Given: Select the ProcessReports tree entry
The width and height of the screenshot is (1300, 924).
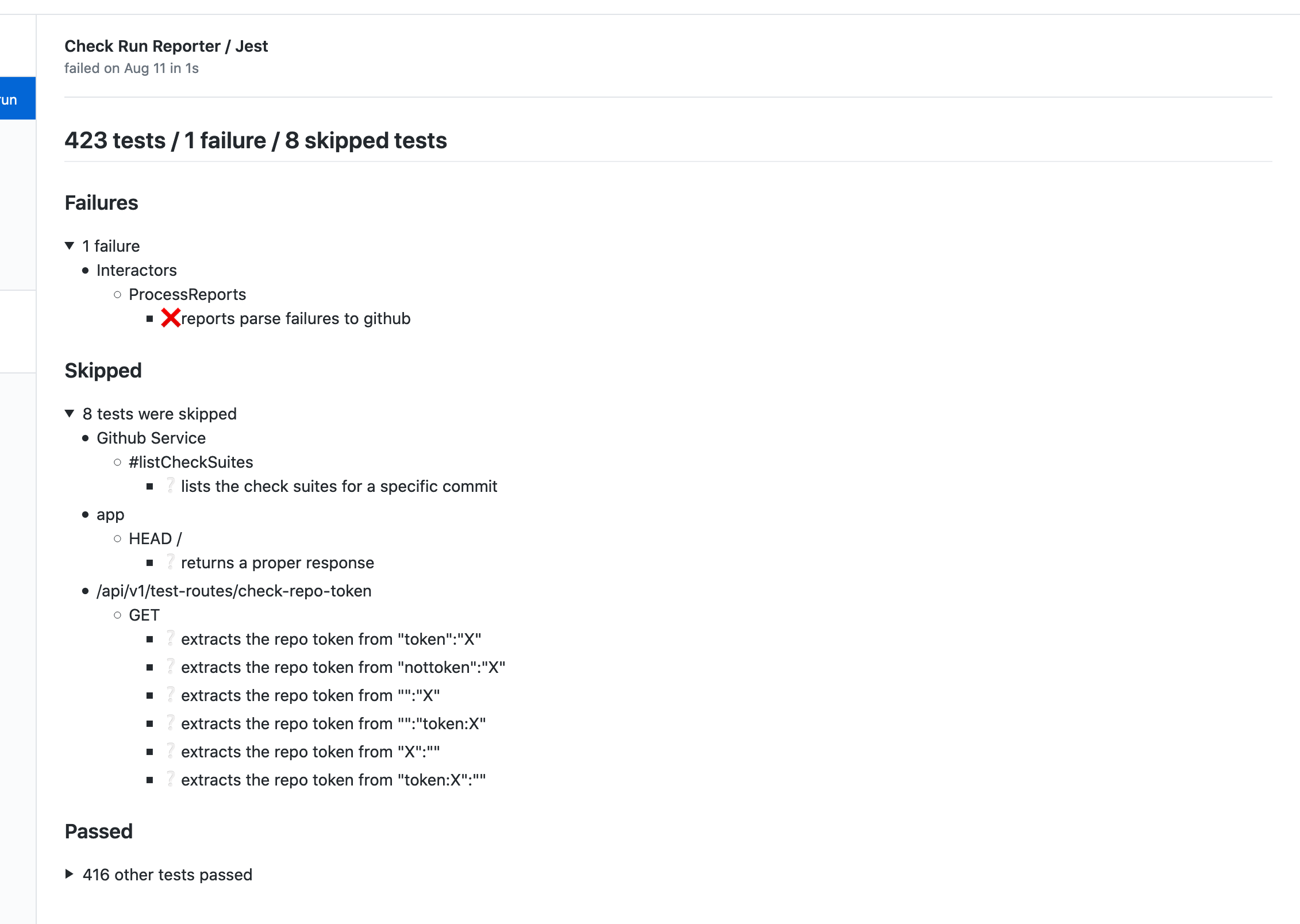Looking at the screenshot, I should 187,294.
